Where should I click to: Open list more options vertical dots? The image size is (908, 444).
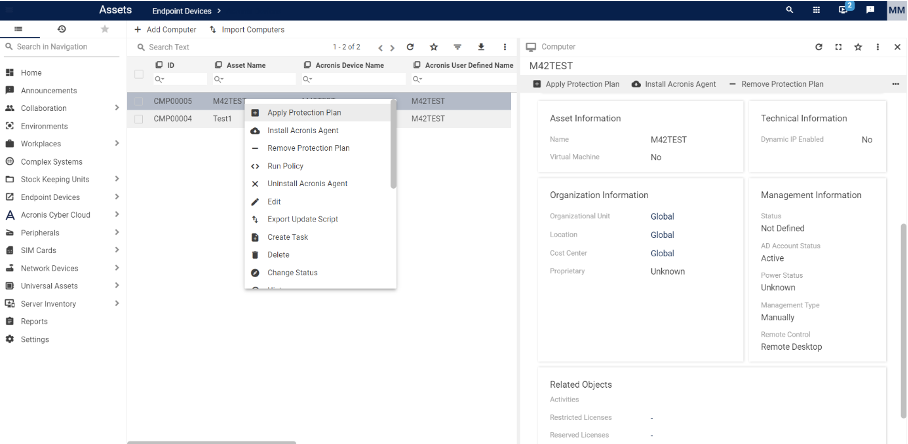(x=505, y=47)
